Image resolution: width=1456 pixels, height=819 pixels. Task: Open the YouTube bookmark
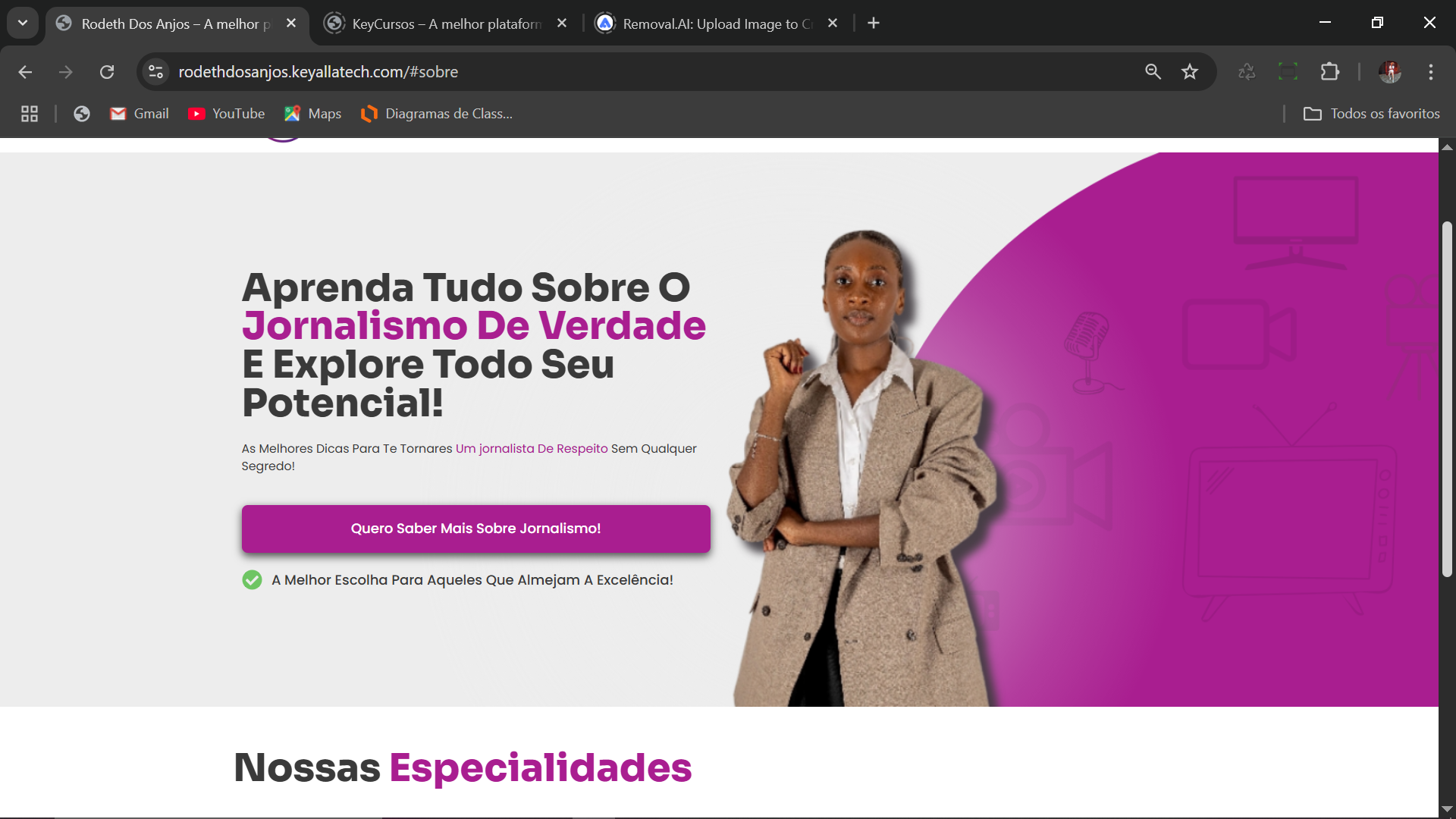coord(227,114)
